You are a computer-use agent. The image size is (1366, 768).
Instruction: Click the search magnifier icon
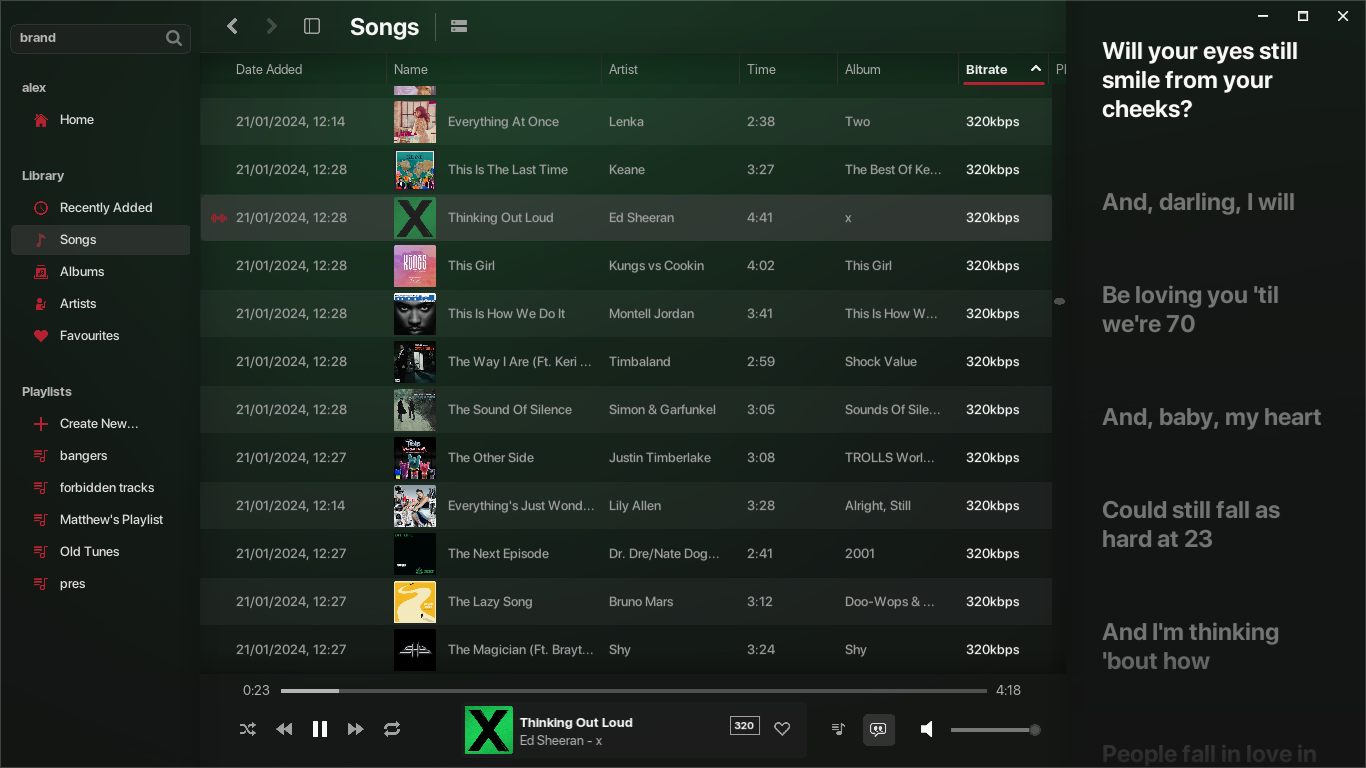click(x=174, y=38)
